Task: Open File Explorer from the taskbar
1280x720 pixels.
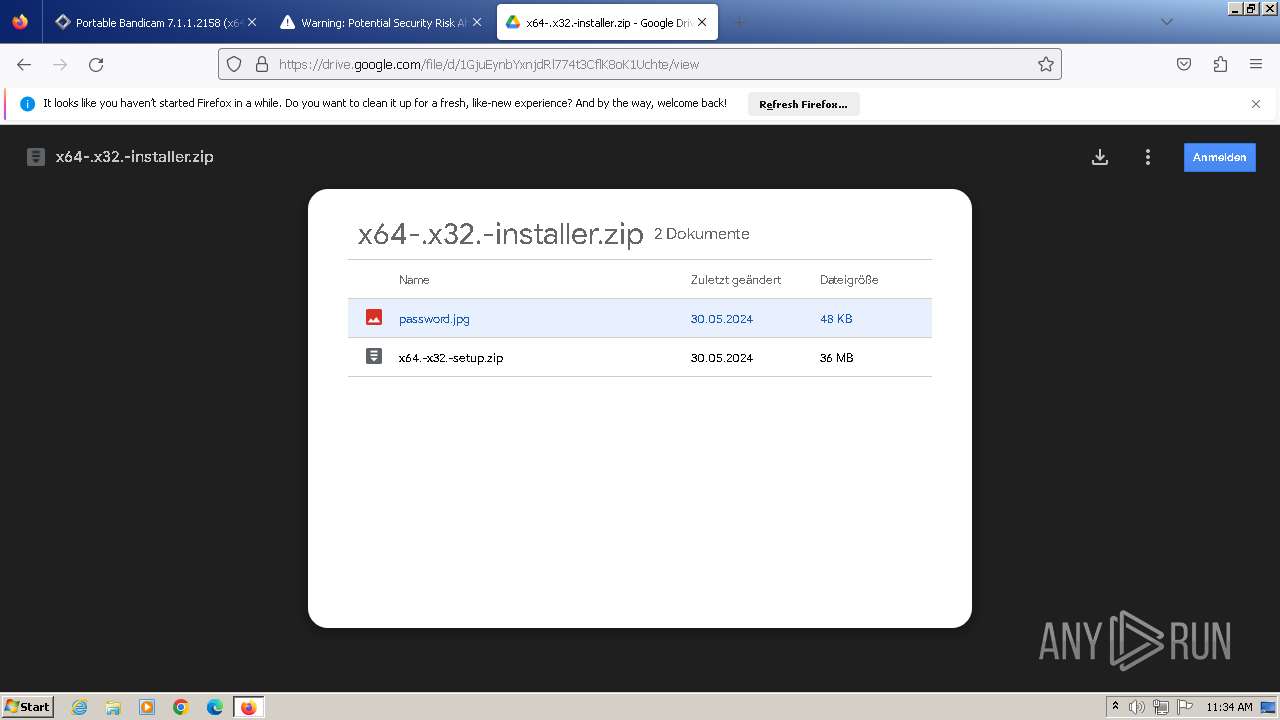Action: pyautogui.click(x=113, y=707)
